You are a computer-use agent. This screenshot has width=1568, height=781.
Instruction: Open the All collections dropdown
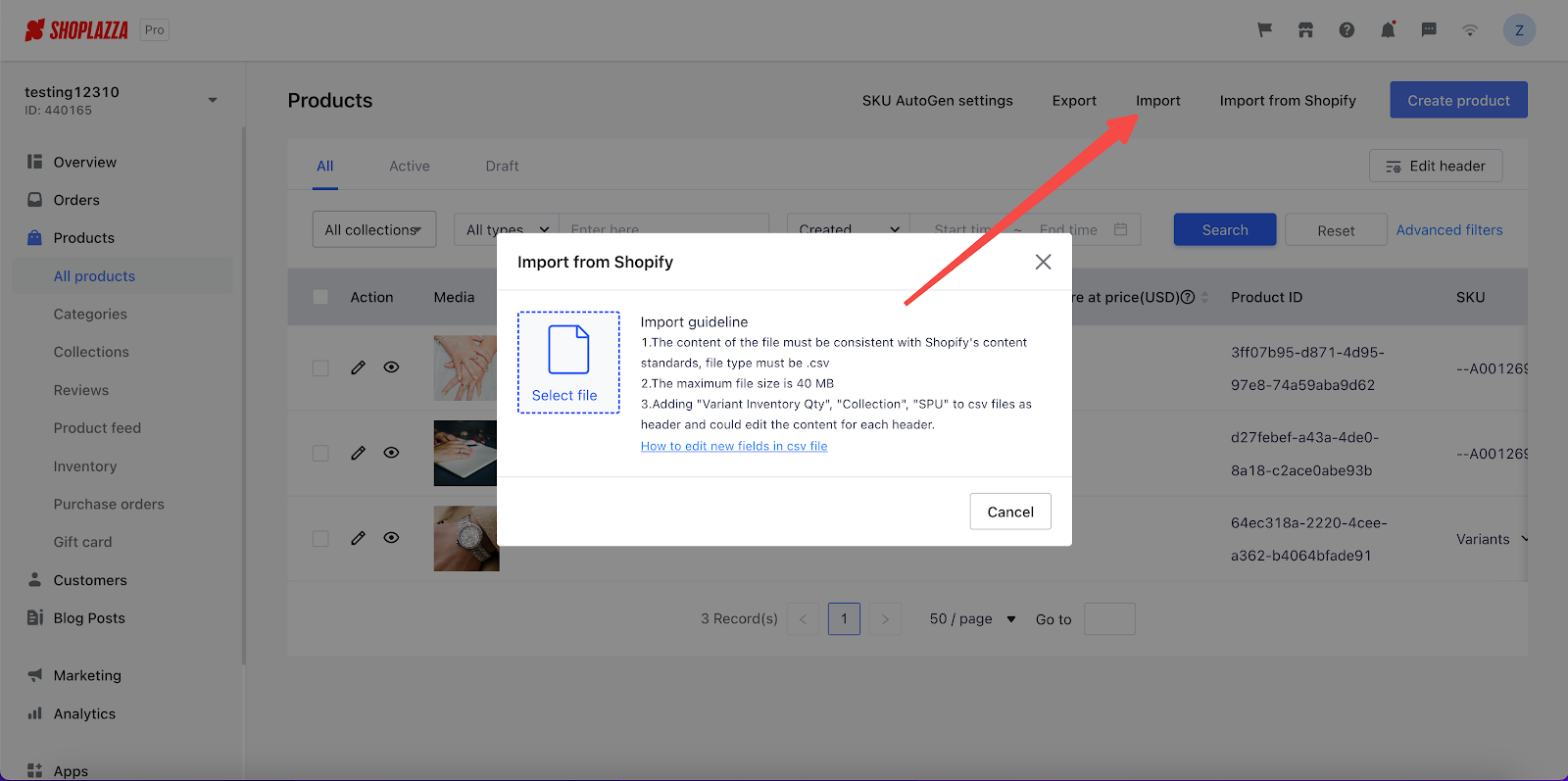coord(374,229)
